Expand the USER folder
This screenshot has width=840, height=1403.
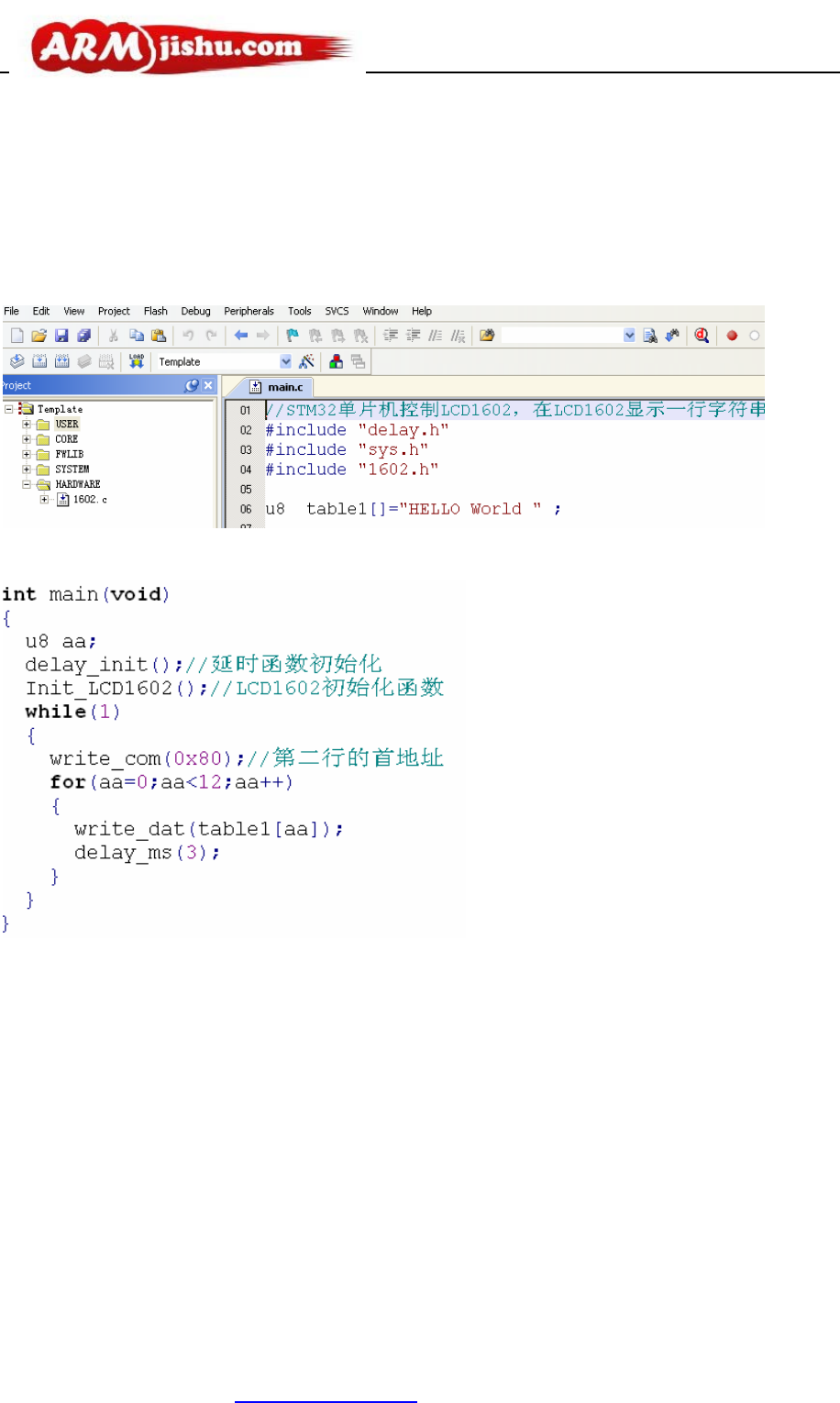[x=27, y=425]
